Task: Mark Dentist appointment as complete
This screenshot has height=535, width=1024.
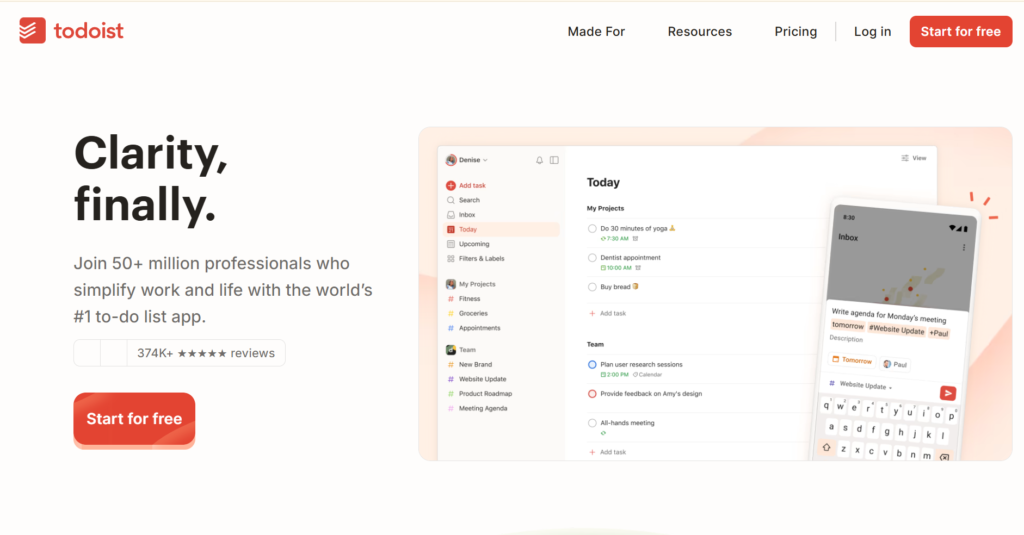Action: (593, 258)
